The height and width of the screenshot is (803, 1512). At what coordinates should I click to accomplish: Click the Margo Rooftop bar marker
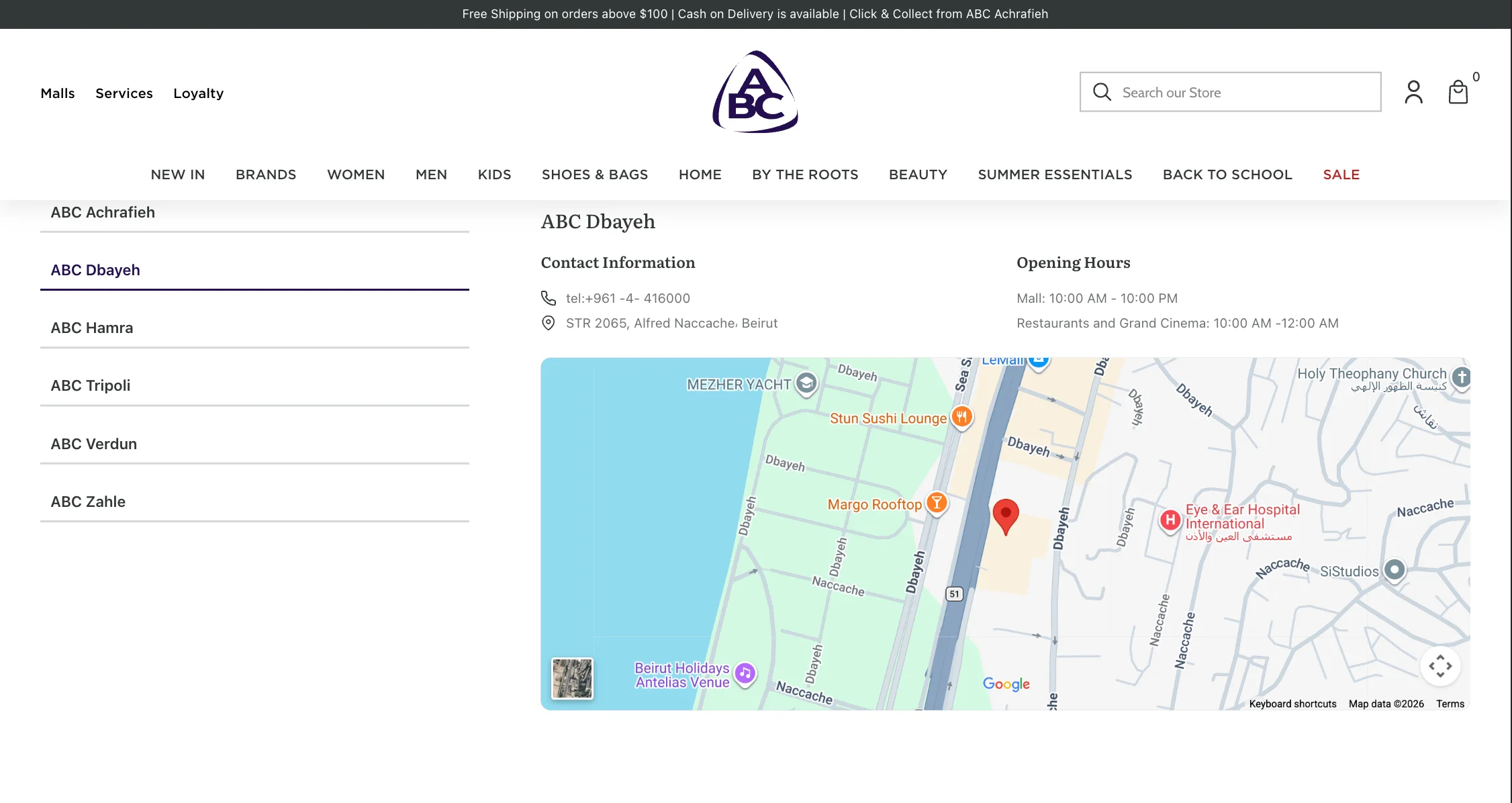click(937, 503)
